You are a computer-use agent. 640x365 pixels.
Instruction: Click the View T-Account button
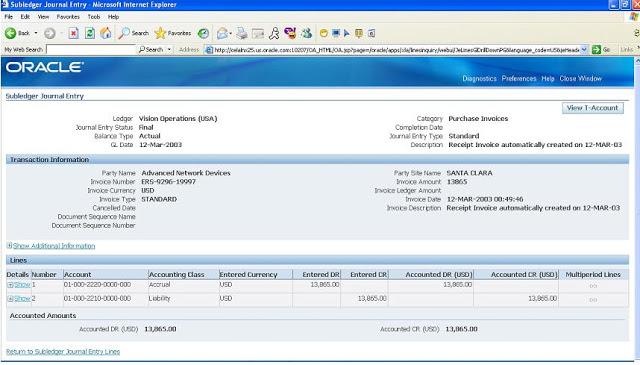click(x=592, y=108)
